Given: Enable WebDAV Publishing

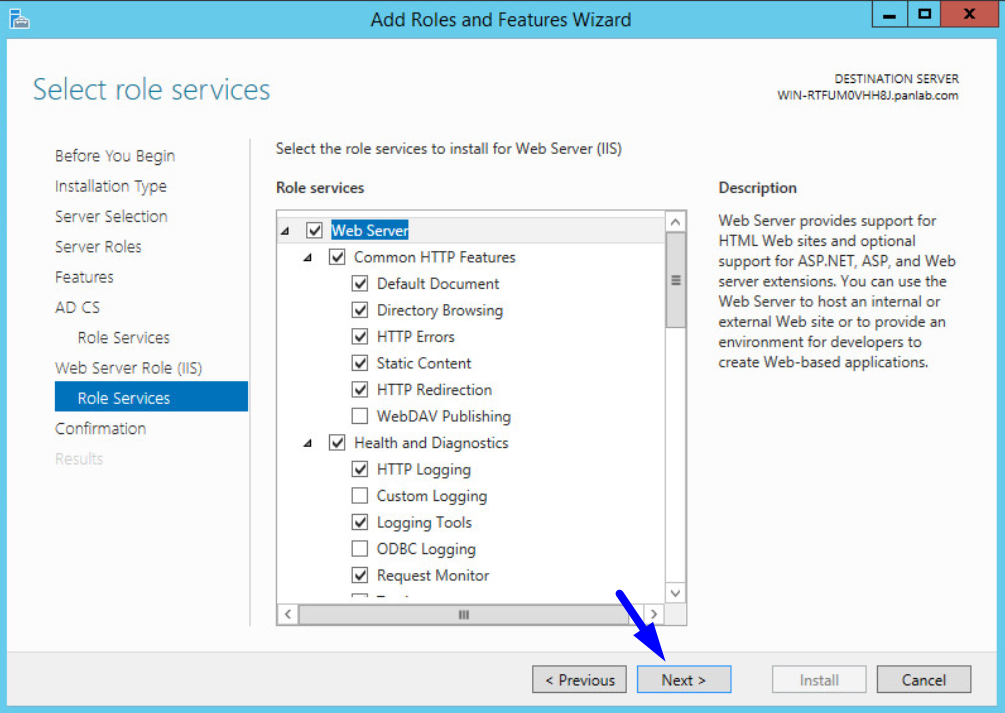Looking at the screenshot, I should [360, 416].
